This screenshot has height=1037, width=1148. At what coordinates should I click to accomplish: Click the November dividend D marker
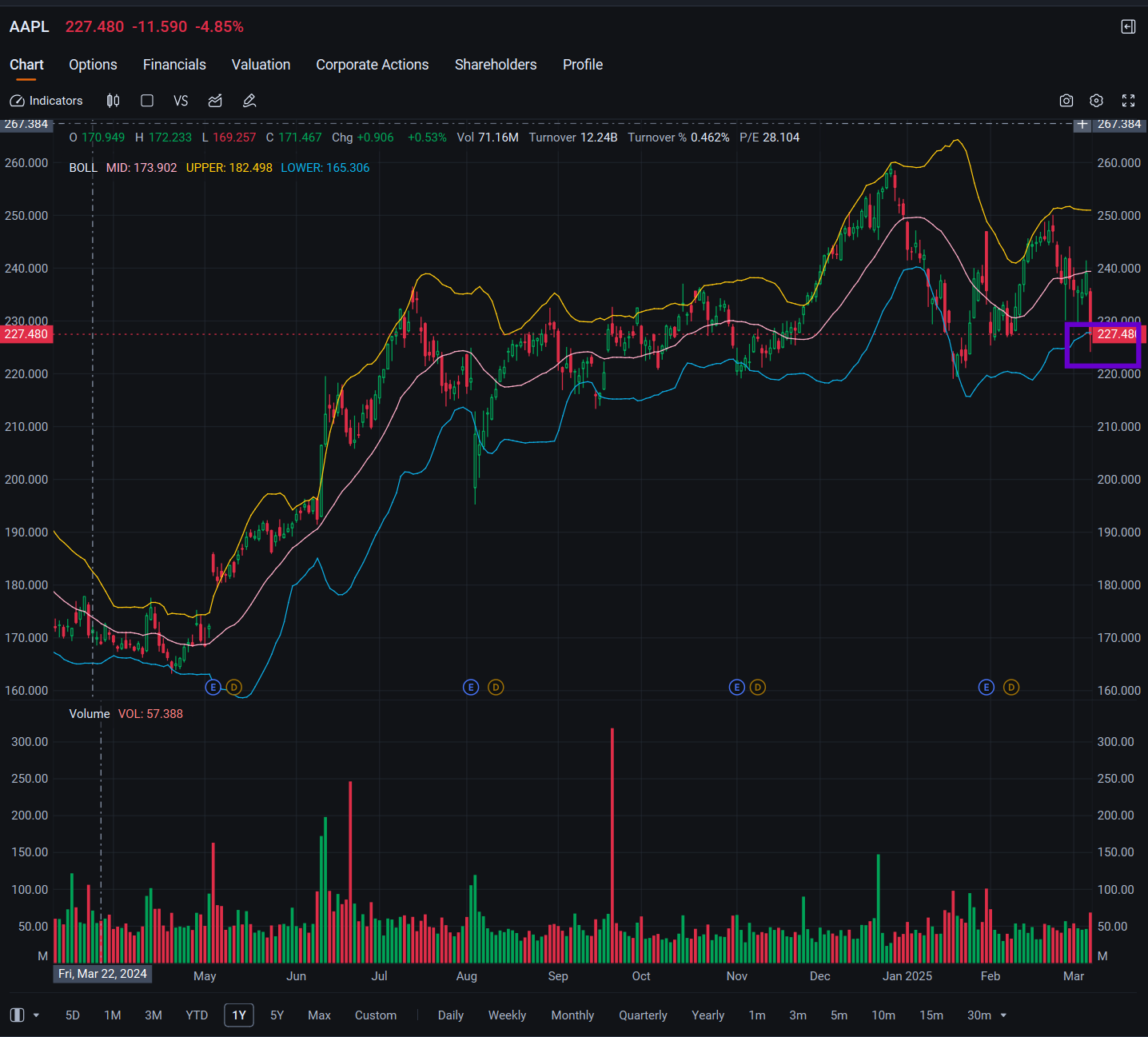pos(757,688)
